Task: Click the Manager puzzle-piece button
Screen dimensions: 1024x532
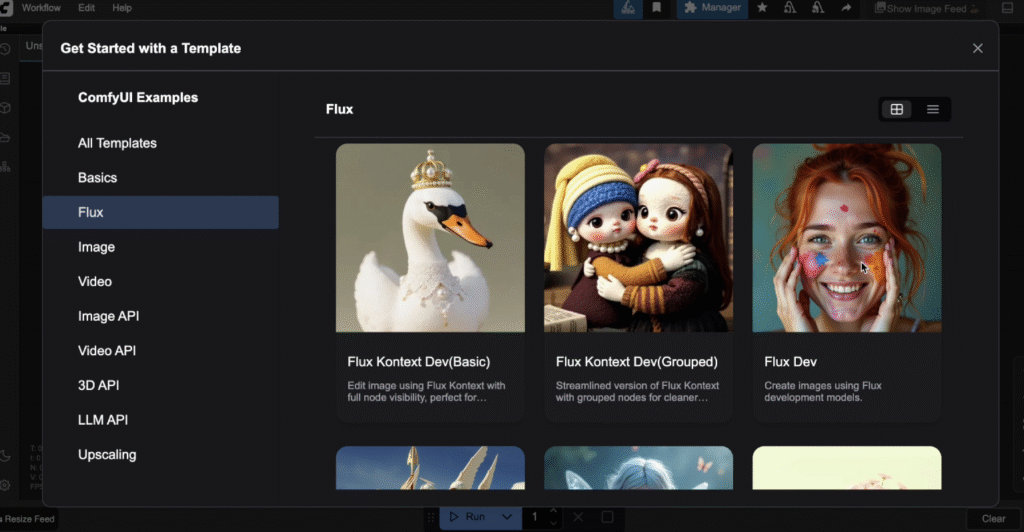Action: click(712, 8)
